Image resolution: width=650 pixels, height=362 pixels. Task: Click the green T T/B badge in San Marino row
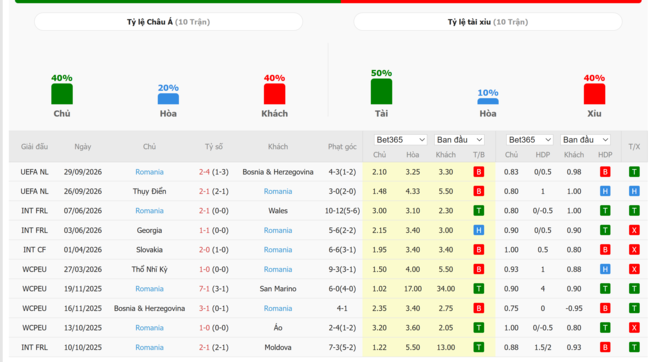pos(479,289)
